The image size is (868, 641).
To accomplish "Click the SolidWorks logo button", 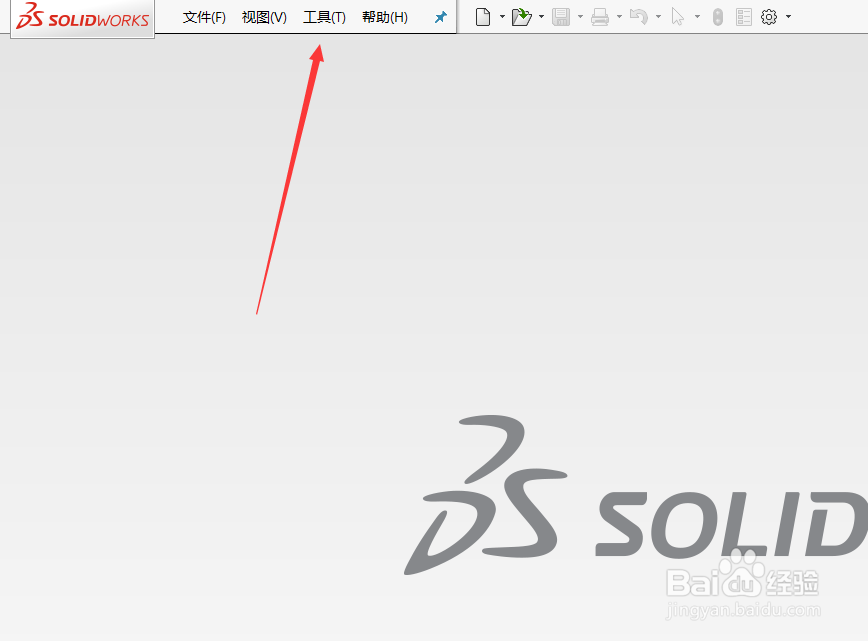I will [82, 18].
